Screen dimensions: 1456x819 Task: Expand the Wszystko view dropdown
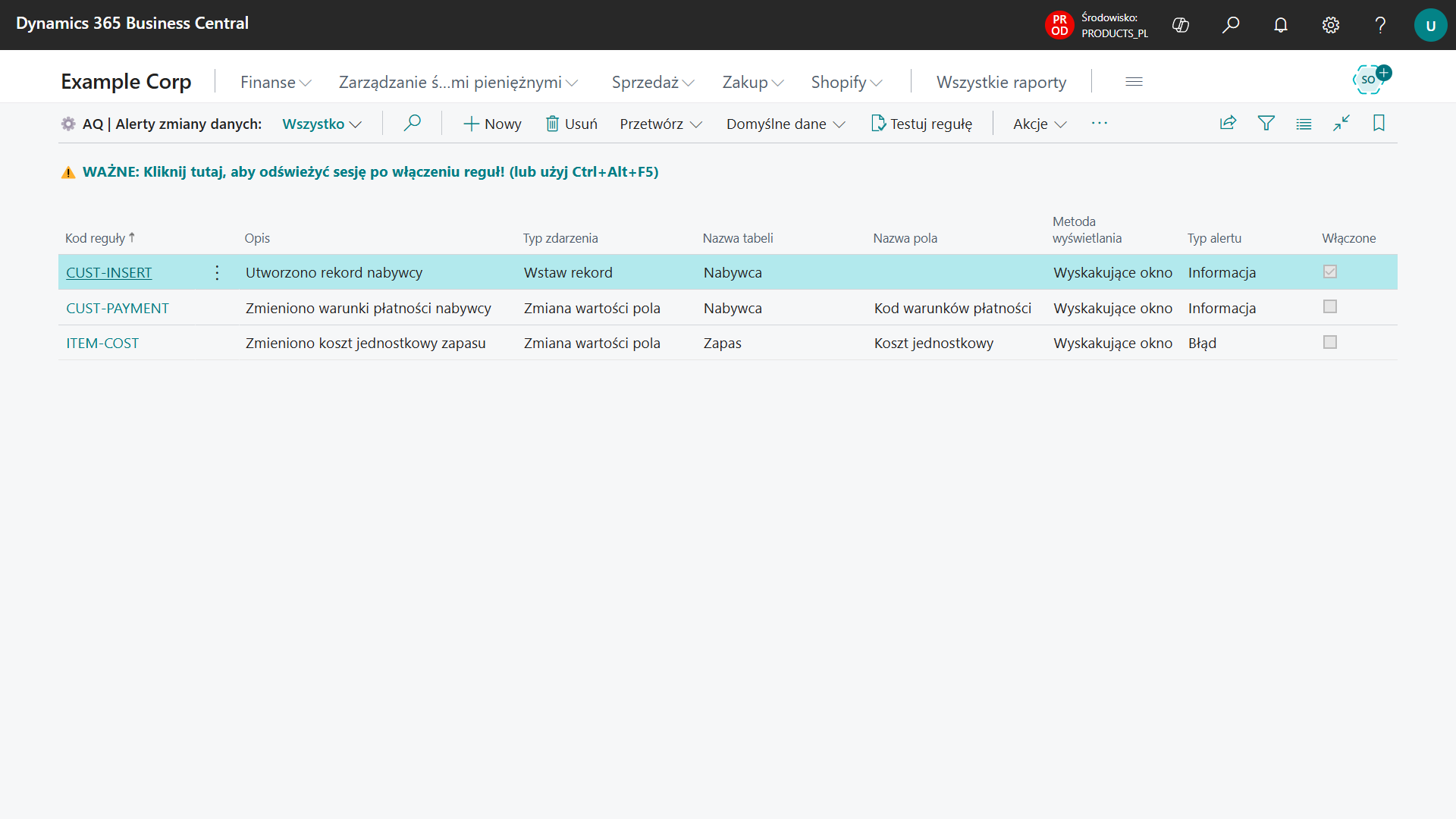coord(322,124)
